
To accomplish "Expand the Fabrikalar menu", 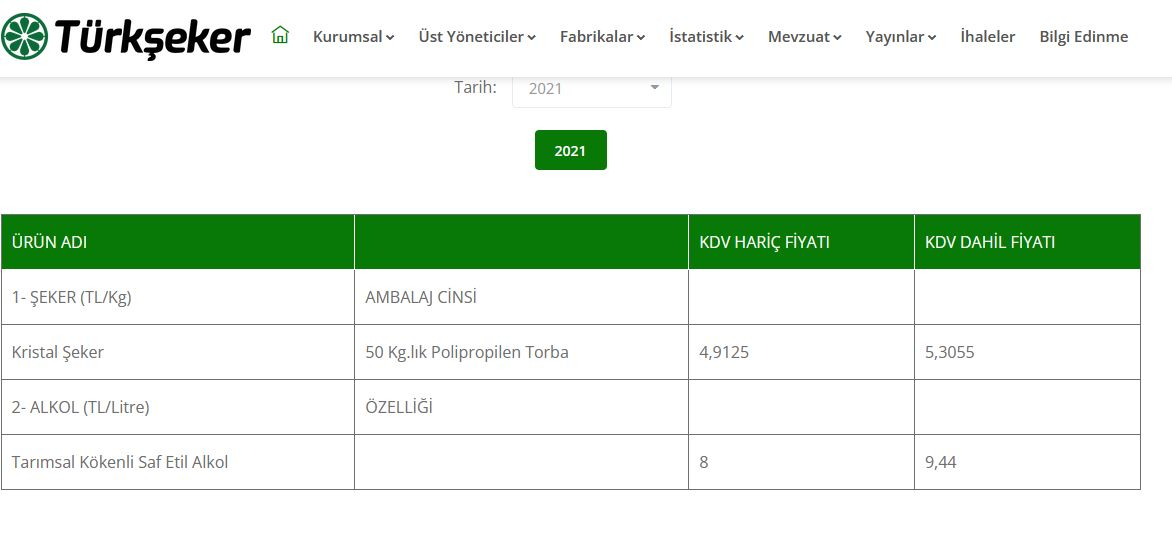I will (602, 37).
